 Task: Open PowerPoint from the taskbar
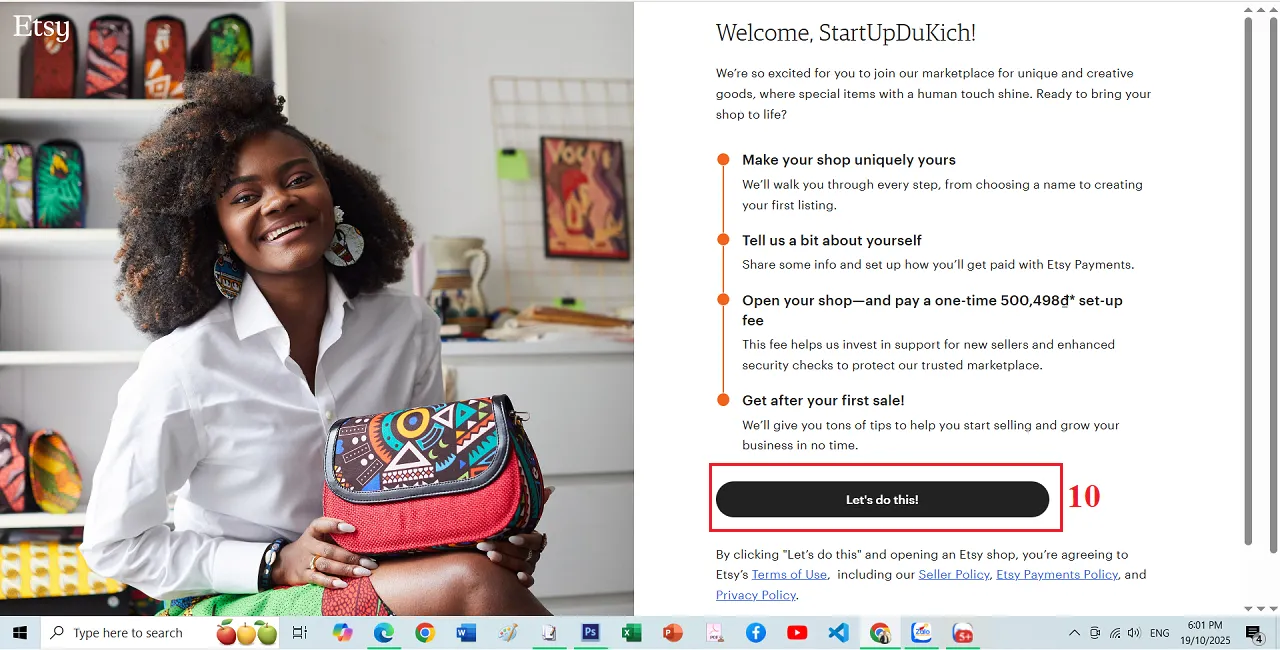point(672,633)
